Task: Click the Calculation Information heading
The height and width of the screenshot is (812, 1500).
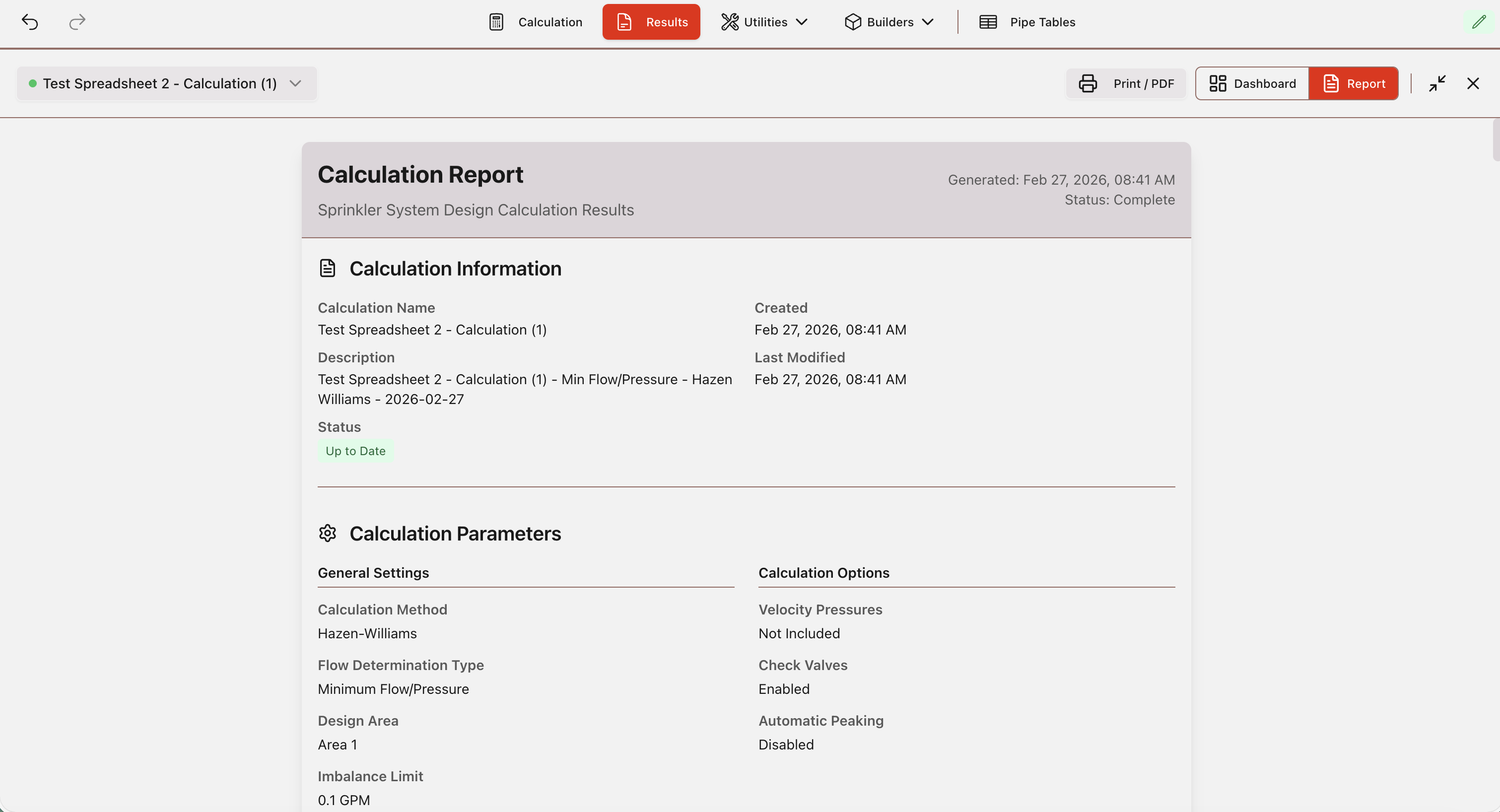Action: point(455,269)
